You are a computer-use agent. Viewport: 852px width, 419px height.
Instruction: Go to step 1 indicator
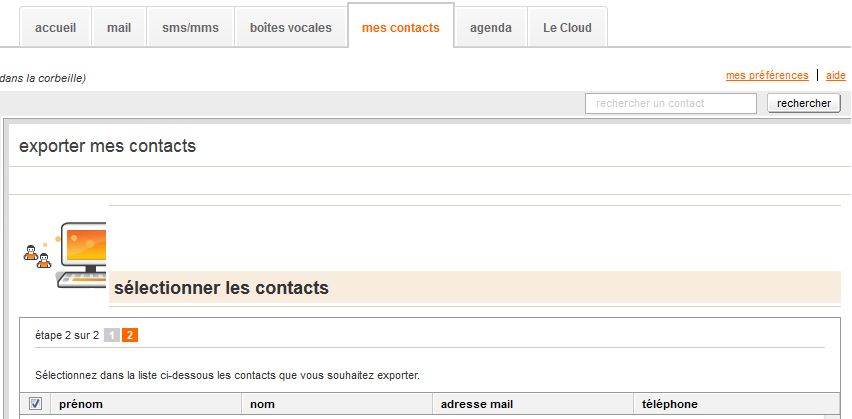coord(112,335)
